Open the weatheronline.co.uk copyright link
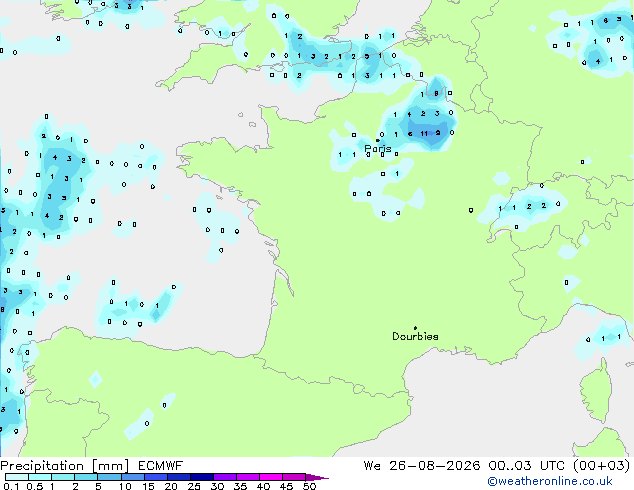This screenshot has width=634, height=490. click(550, 481)
